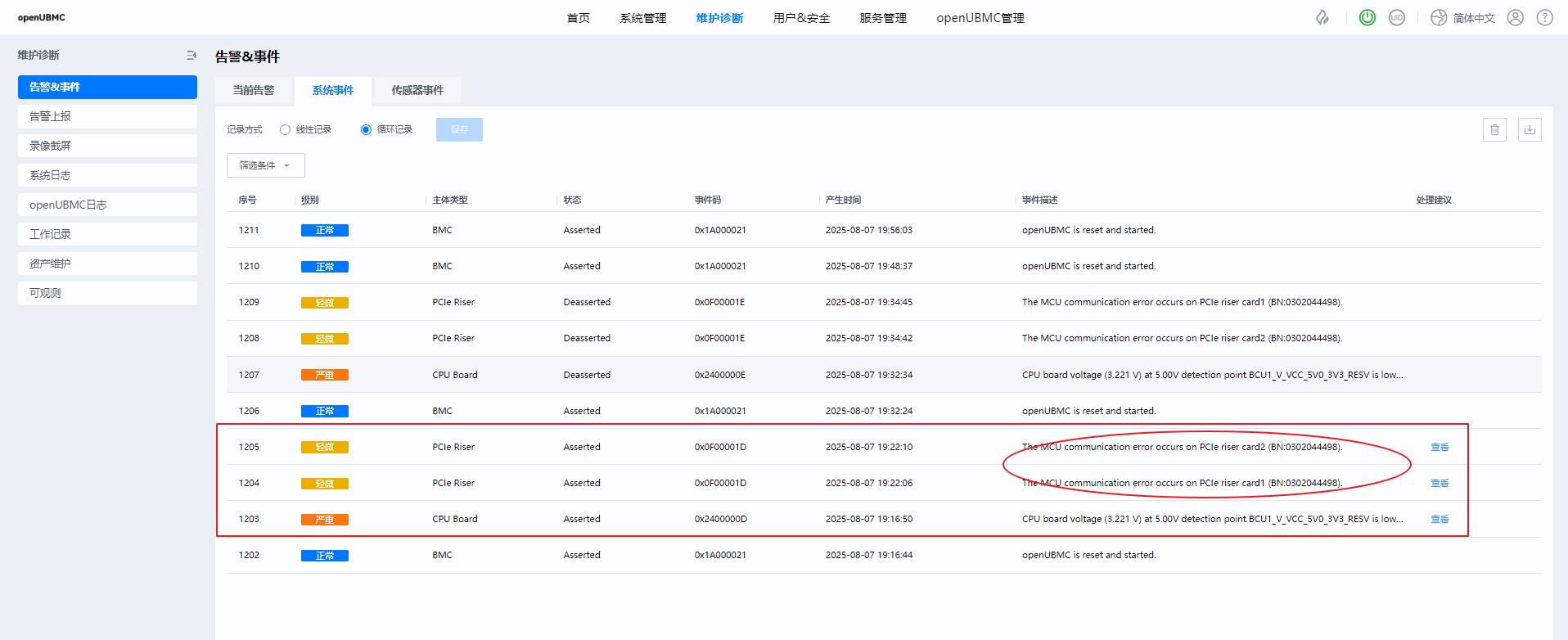1568x640 pixels.
Task: Click description text in row 1202
Action: pos(1089,555)
